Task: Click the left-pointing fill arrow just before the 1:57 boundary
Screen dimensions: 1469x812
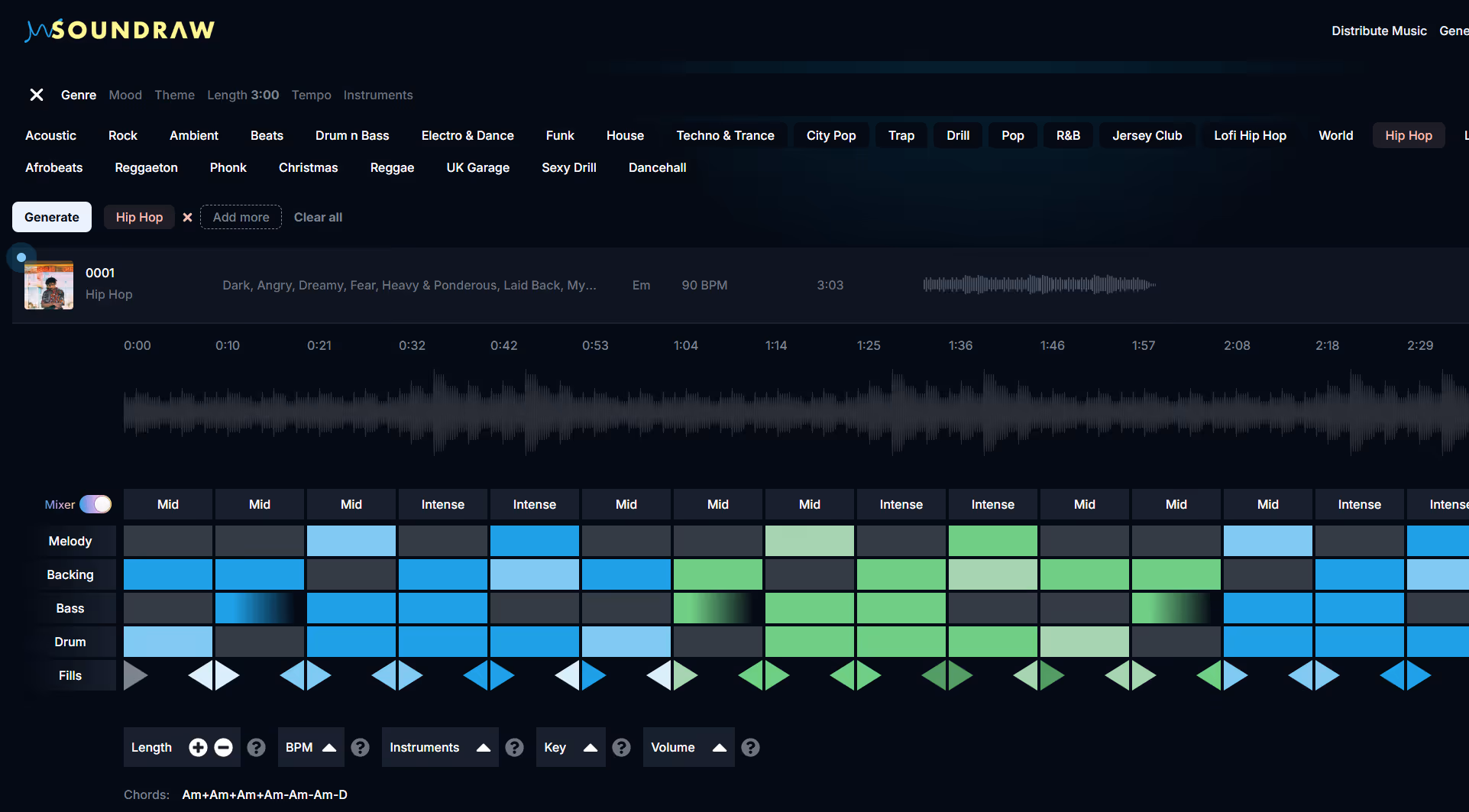Action: pyautogui.click(x=1118, y=675)
